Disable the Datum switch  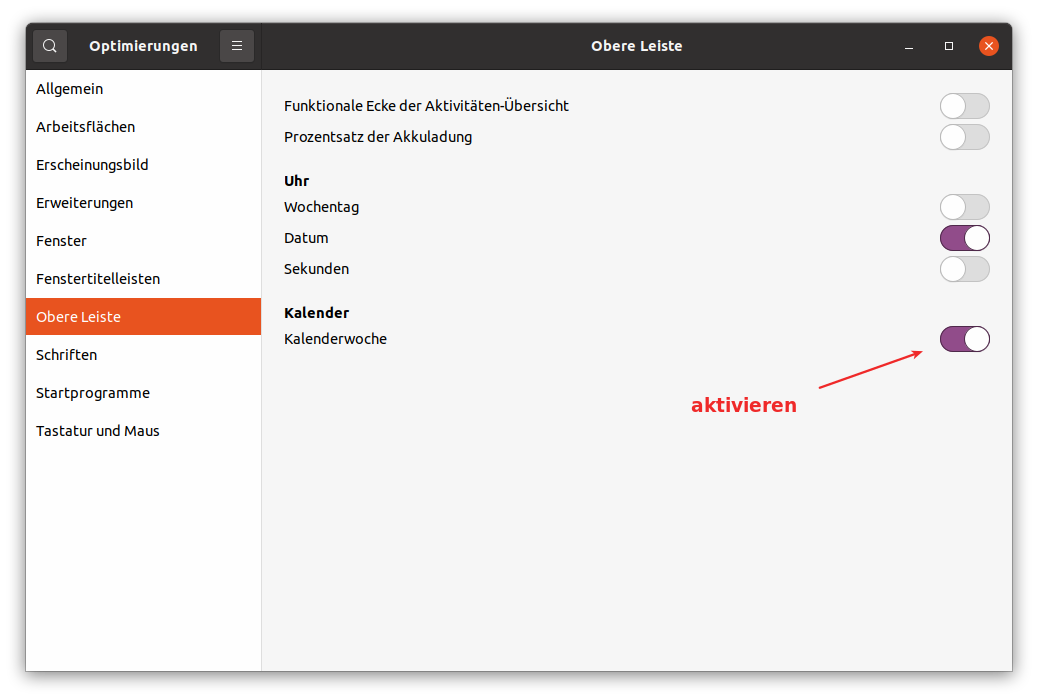(x=964, y=238)
